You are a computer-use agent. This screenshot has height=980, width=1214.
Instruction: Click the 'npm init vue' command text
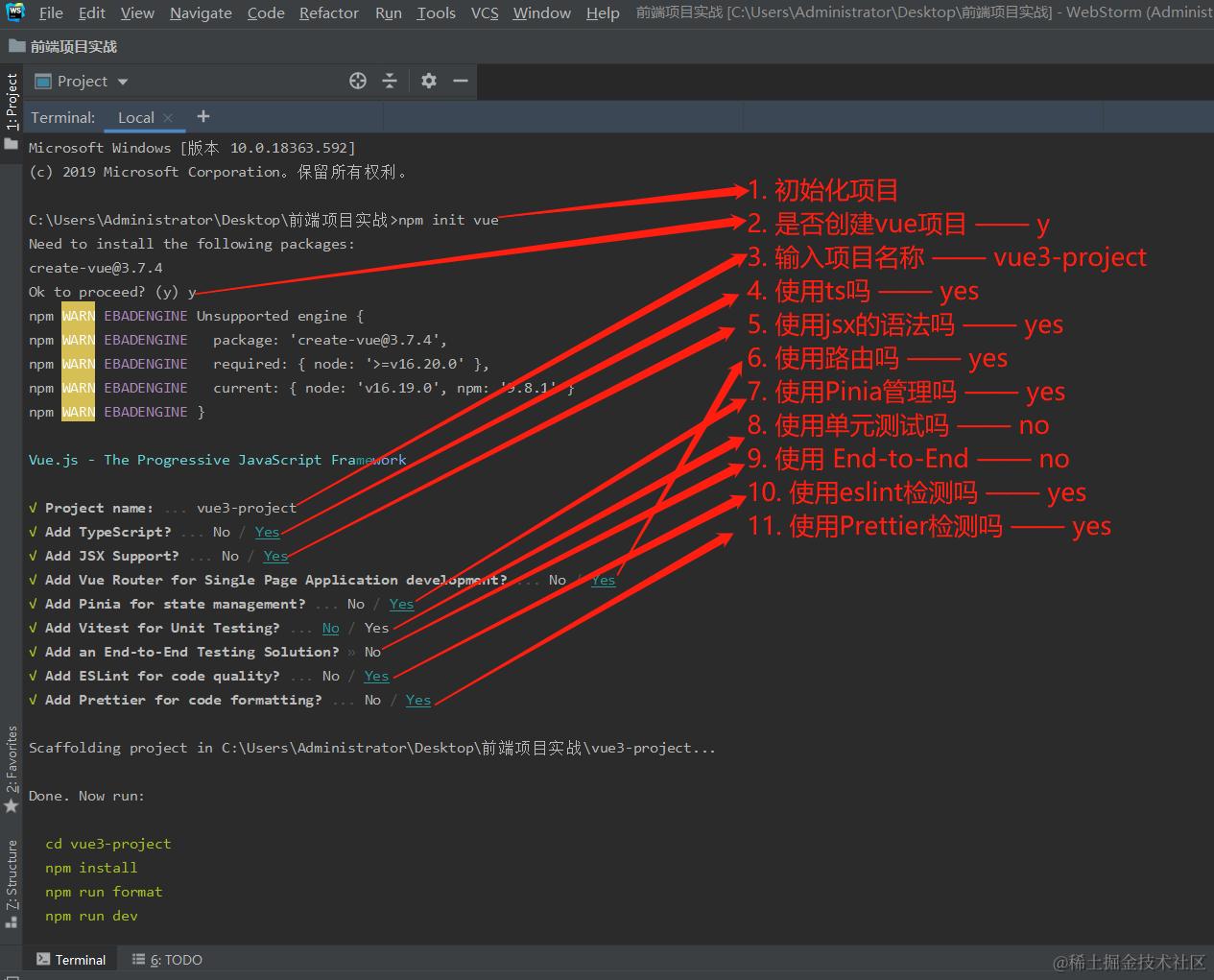pos(448,220)
